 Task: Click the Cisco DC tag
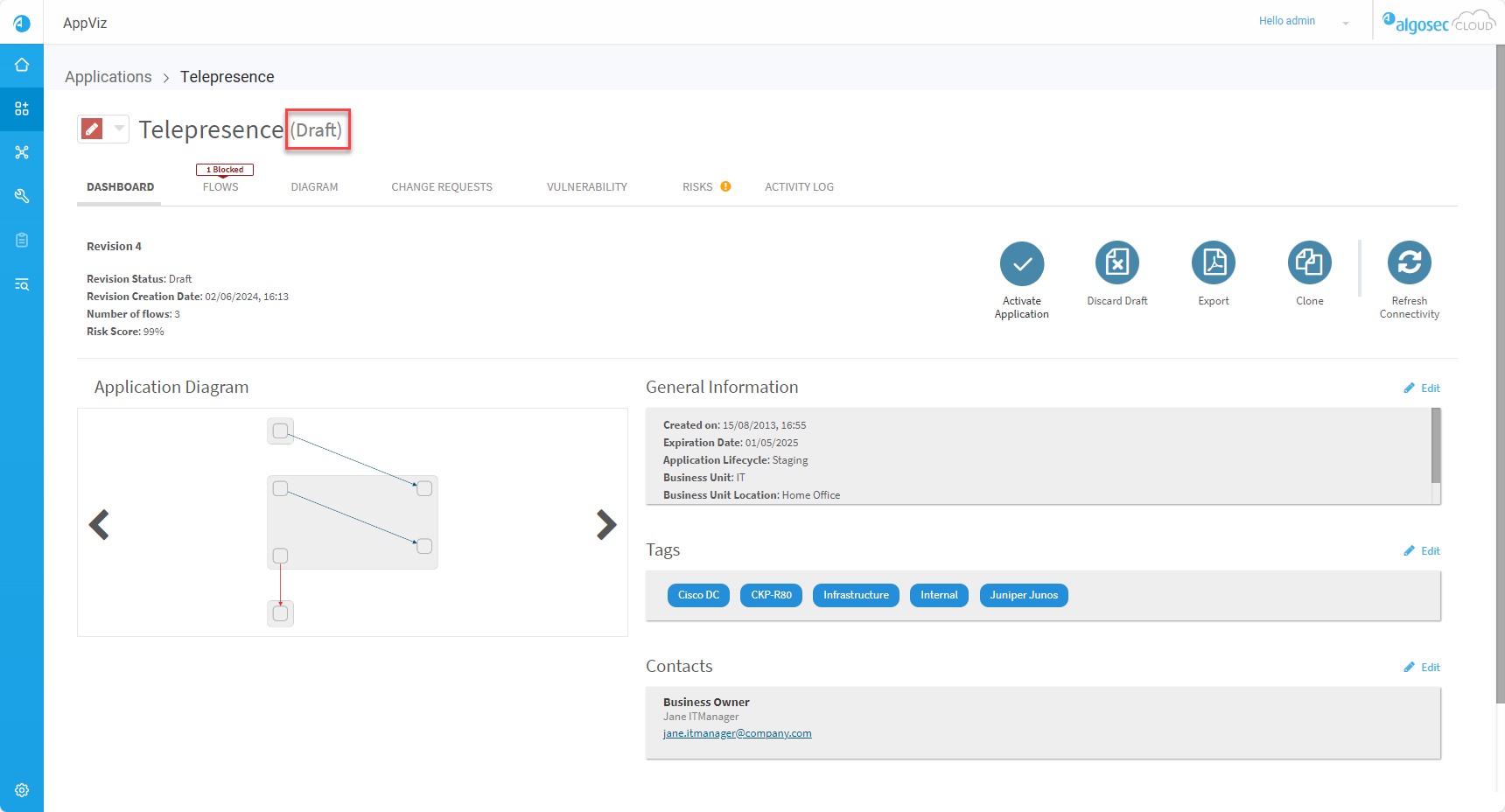click(x=698, y=595)
